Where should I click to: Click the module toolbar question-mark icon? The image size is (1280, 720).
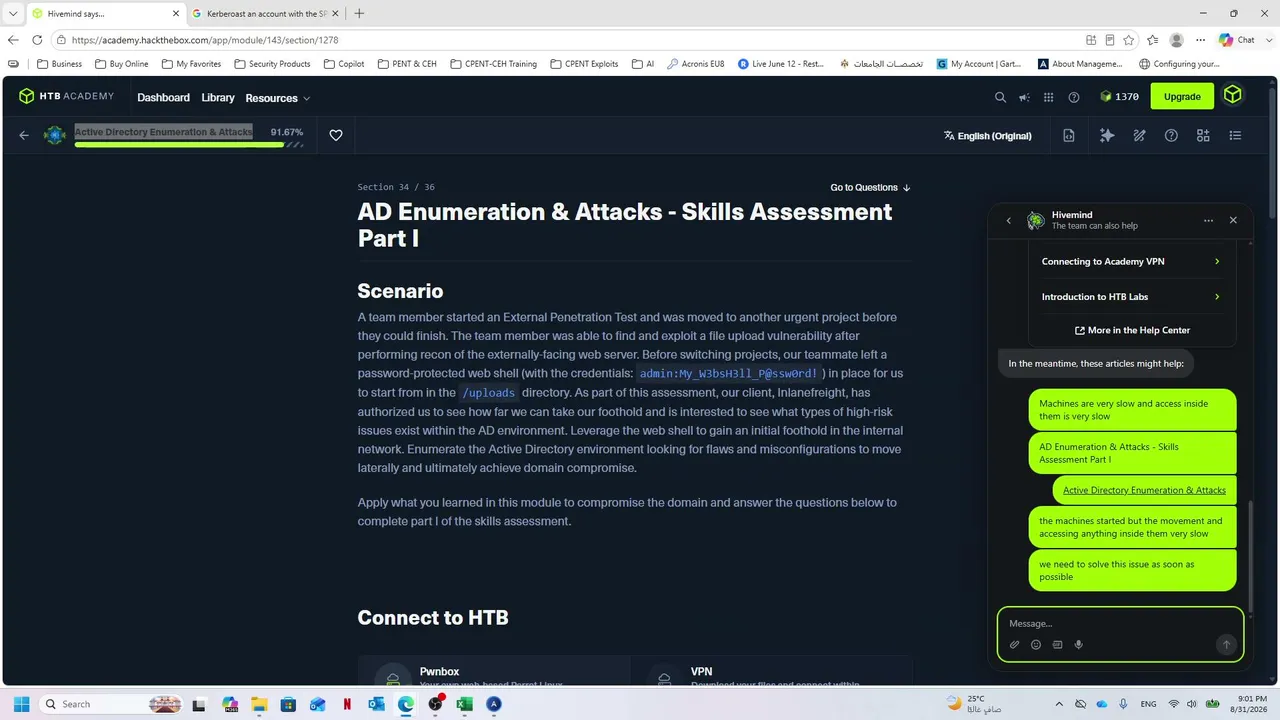1171,135
